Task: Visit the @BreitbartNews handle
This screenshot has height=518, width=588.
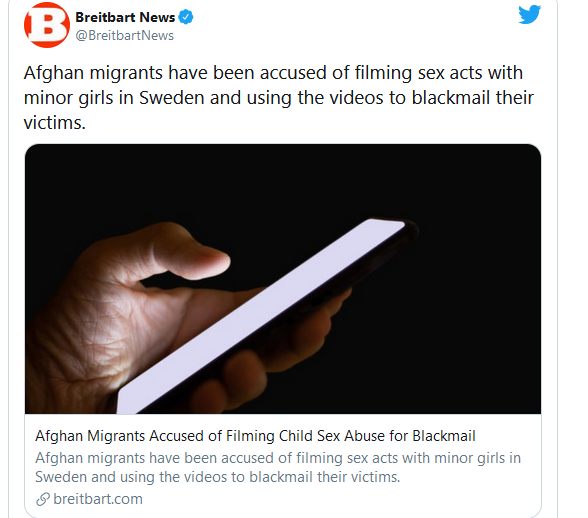Action: click(124, 36)
